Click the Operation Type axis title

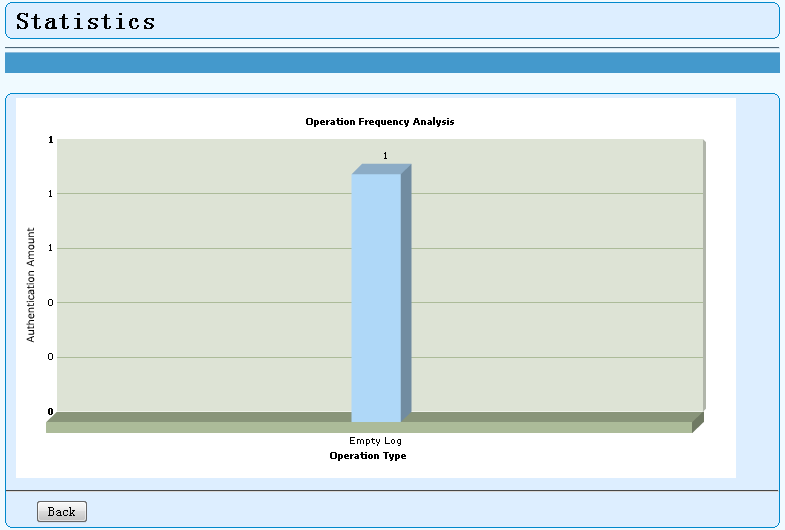point(368,455)
